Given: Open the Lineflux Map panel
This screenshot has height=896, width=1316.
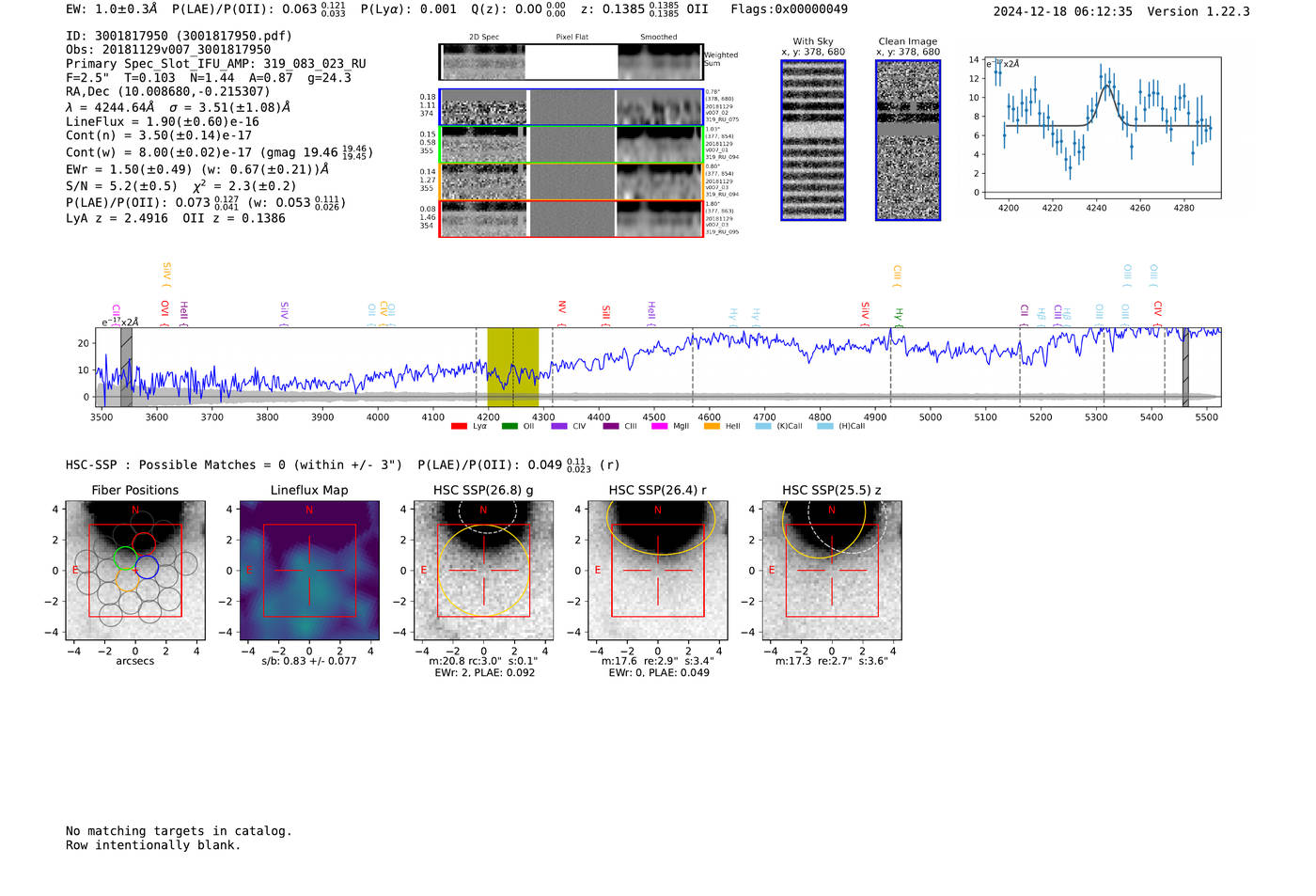Looking at the screenshot, I should (309, 571).
